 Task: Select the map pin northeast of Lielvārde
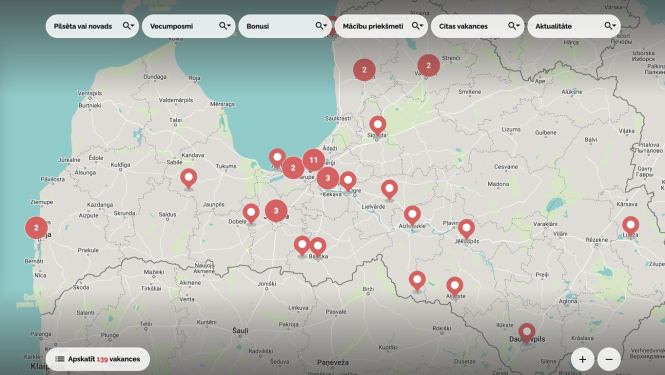pos(389,190)
